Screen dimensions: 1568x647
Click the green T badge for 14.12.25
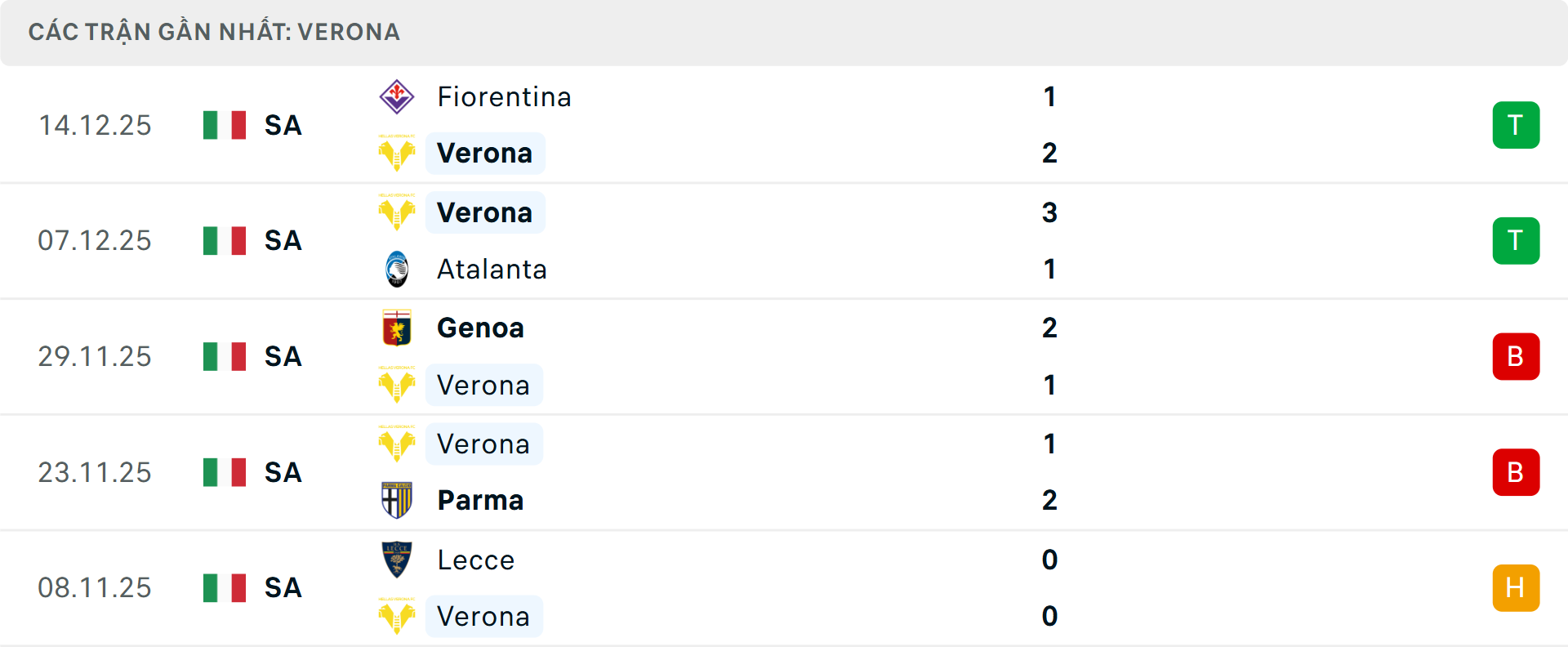1516,125
